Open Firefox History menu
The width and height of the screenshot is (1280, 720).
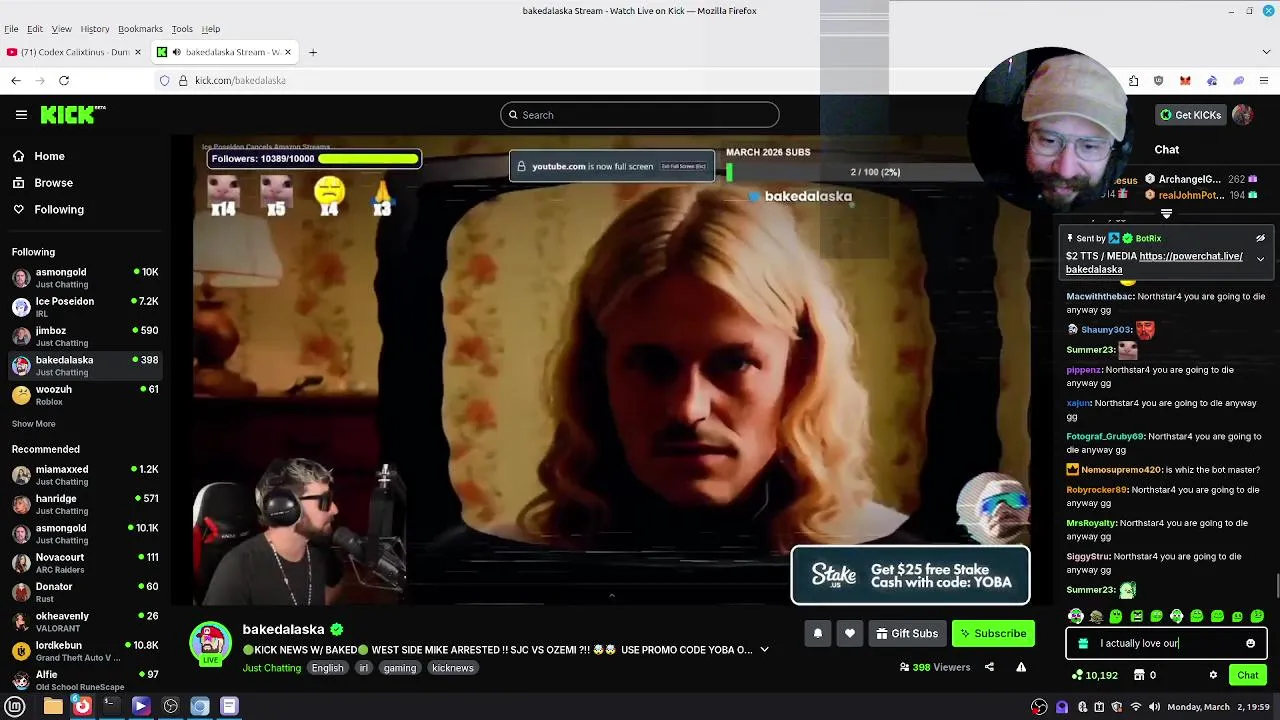pyautogui.click(x=95, y=29)
